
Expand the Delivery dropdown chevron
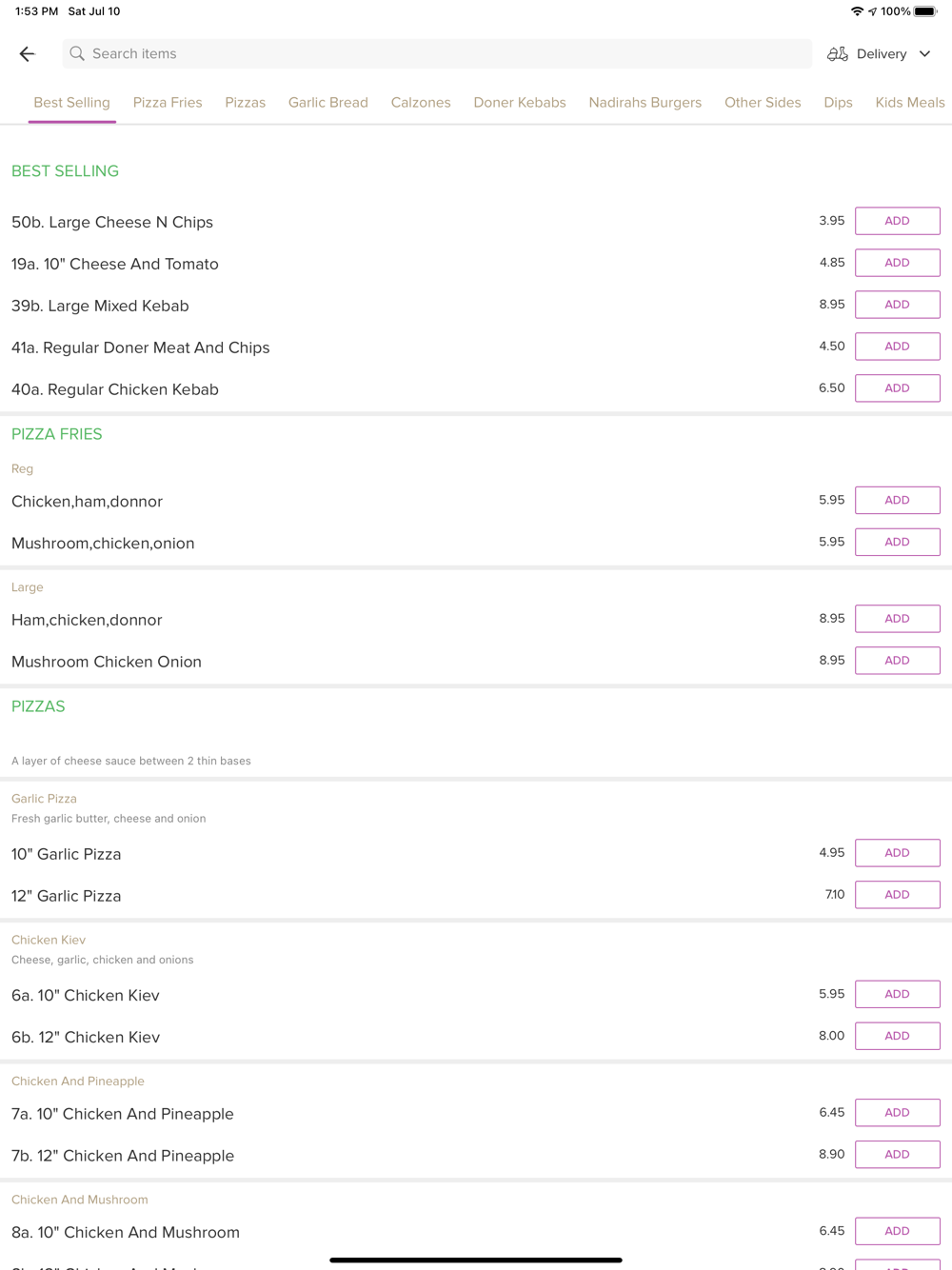(924, 54)
